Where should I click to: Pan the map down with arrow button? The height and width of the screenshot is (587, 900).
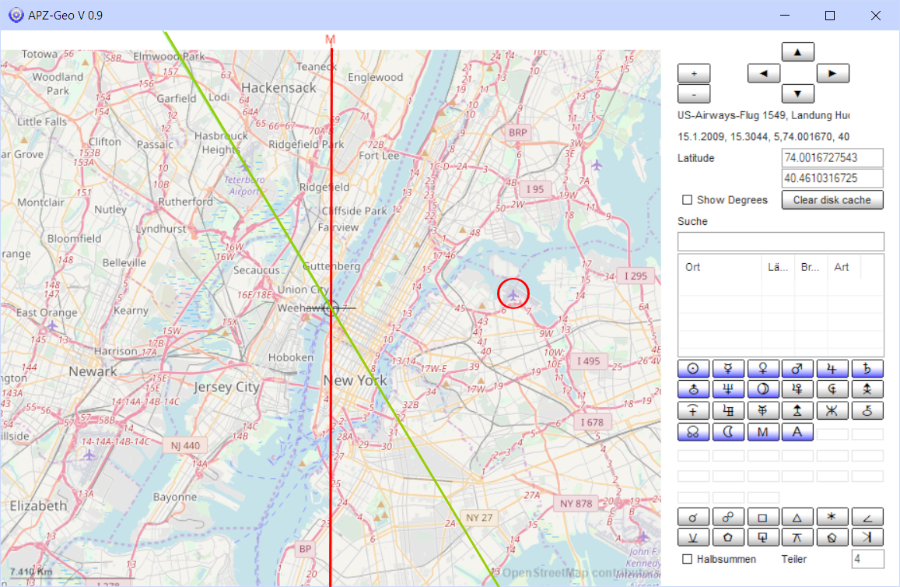point(798,94)
